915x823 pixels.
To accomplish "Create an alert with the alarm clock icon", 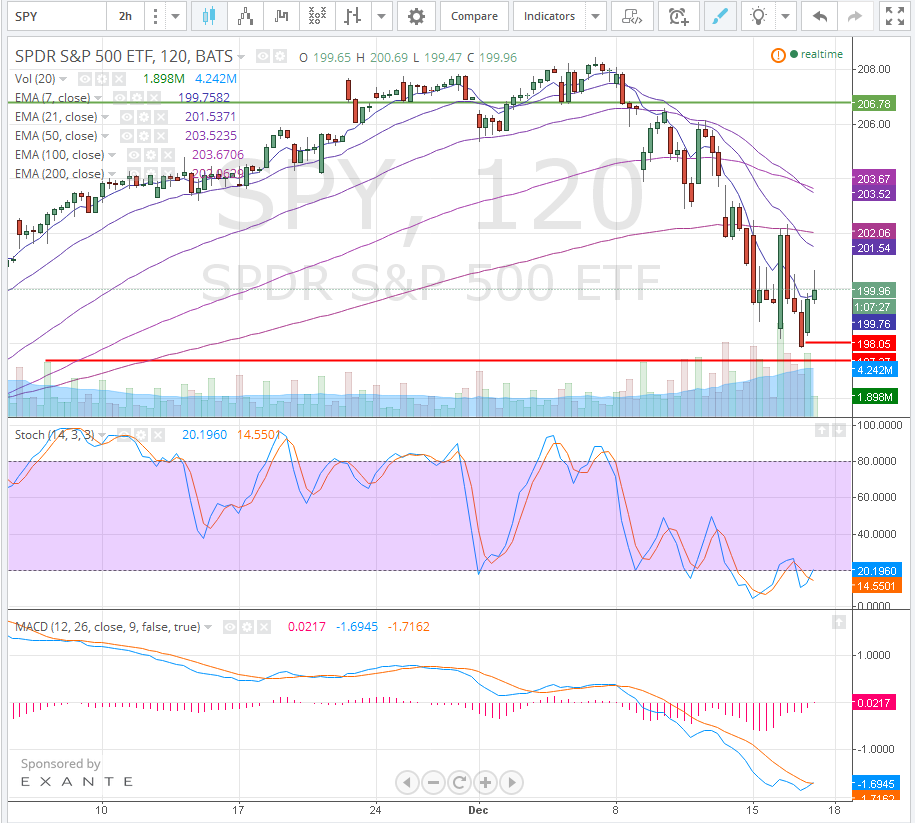I will (679, 16).
